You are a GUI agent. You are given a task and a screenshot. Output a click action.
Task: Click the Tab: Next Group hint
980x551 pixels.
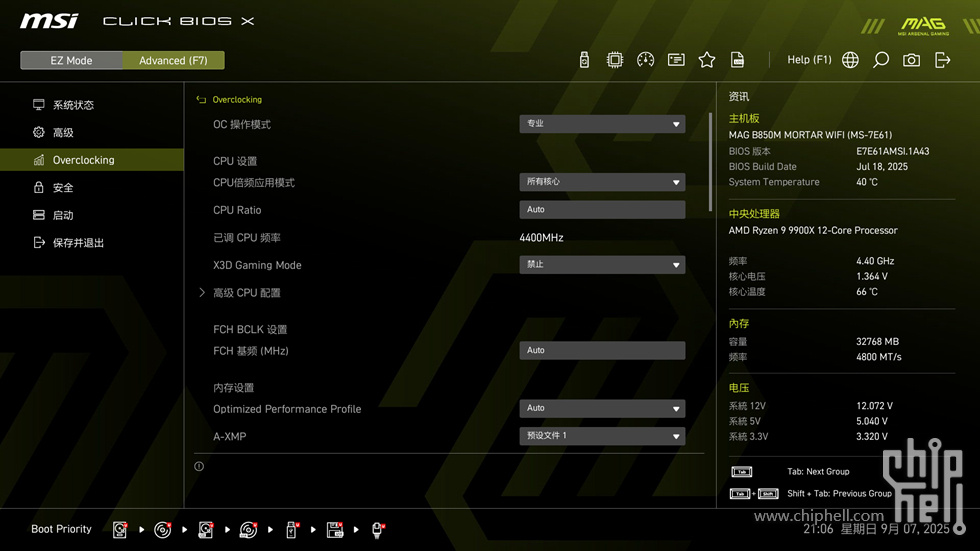pos(818,472)
